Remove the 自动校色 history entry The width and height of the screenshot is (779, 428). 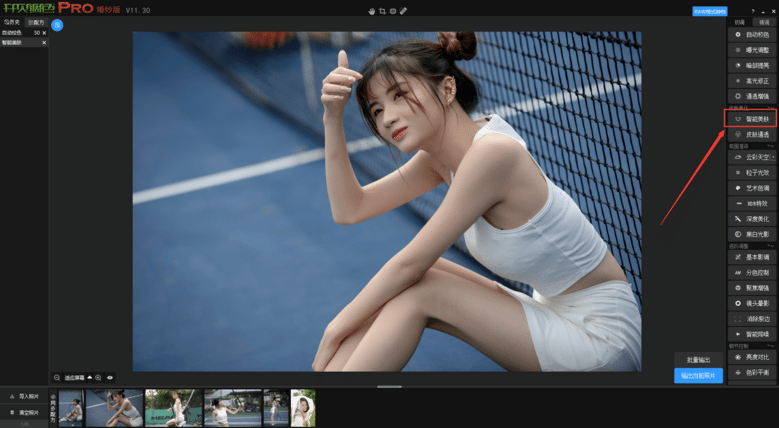[x=44, y=33]
